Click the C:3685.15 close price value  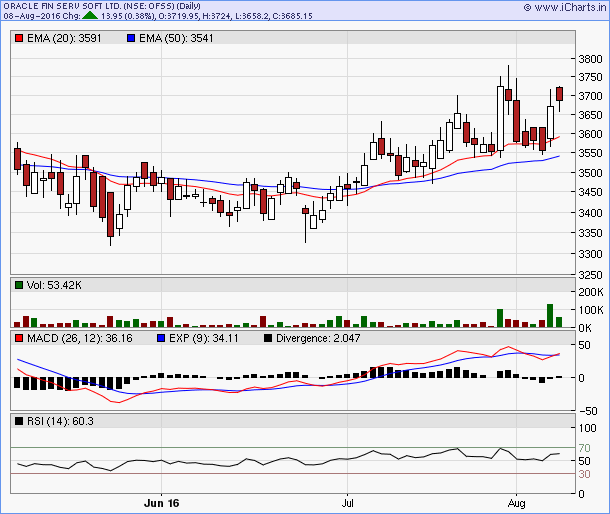point(292,16)
